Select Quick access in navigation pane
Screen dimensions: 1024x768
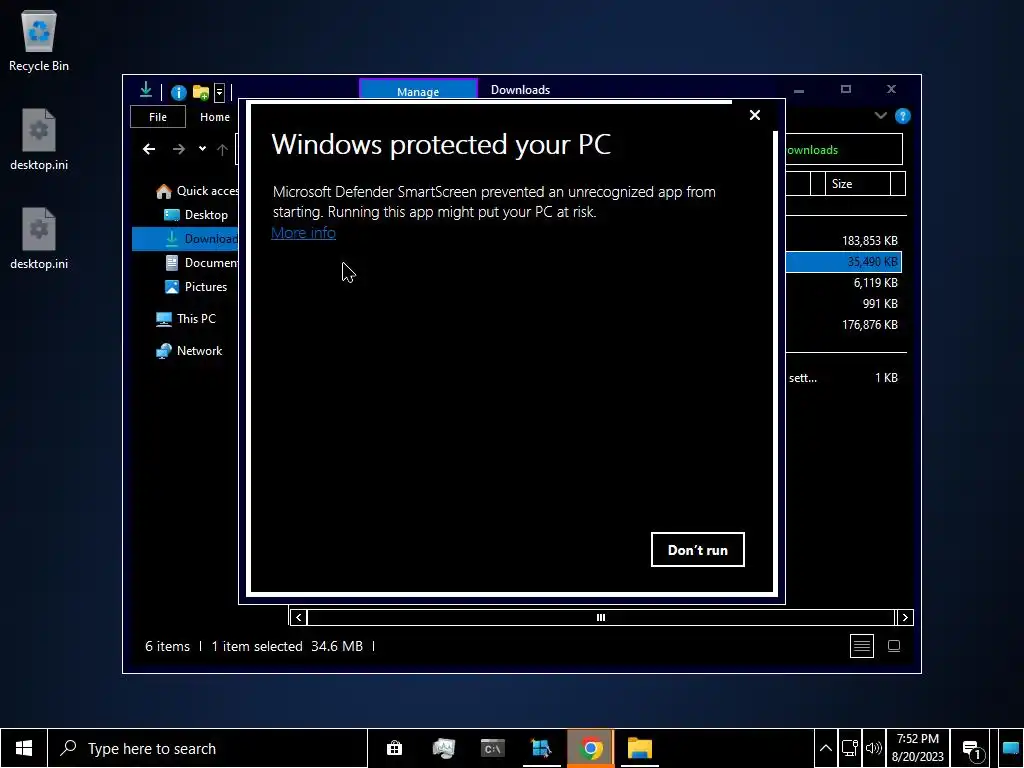pyautogui.click(x=197, y=191)
